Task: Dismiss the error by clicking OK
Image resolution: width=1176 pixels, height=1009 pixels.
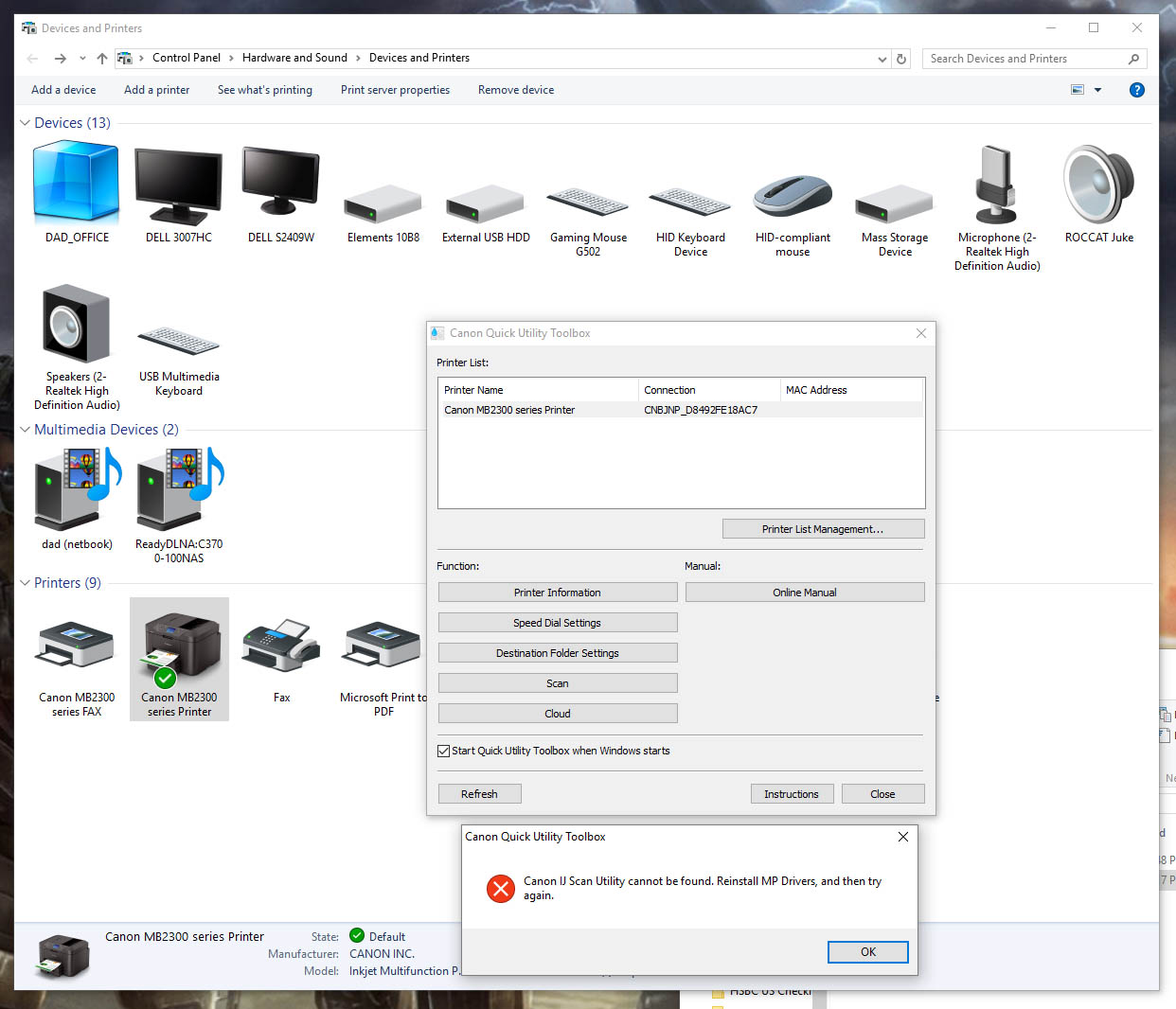Action: click(x=867, y=952)
